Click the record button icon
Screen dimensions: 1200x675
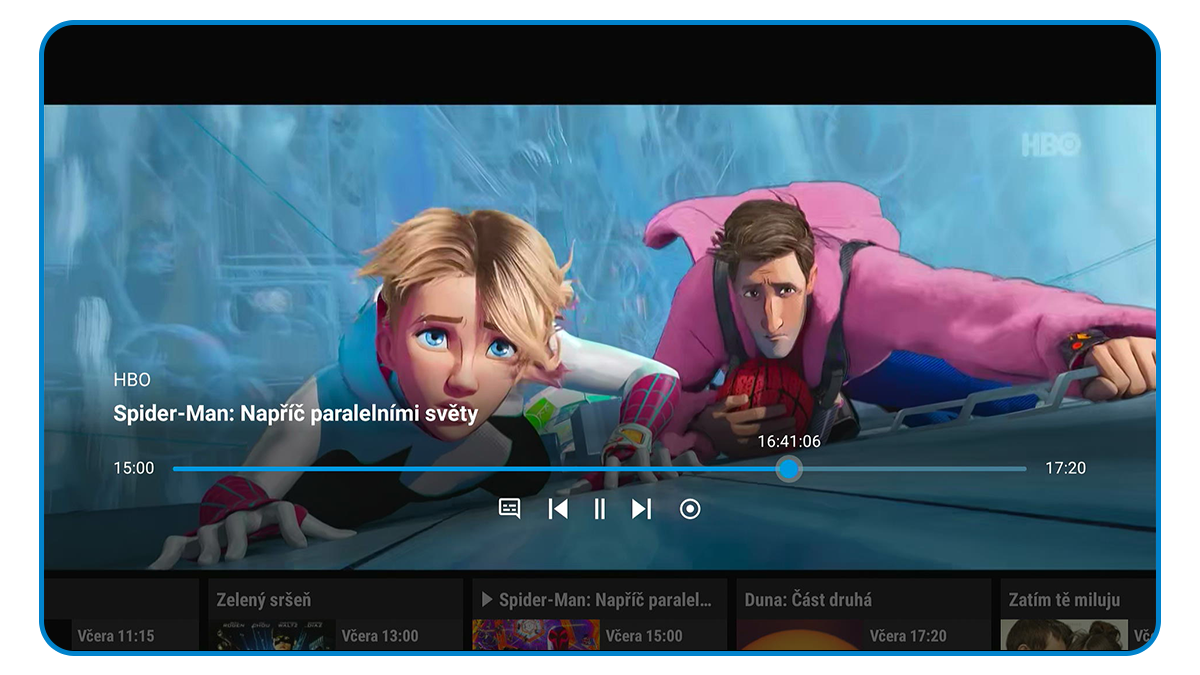pyautogui.click(x=690, y=509)
